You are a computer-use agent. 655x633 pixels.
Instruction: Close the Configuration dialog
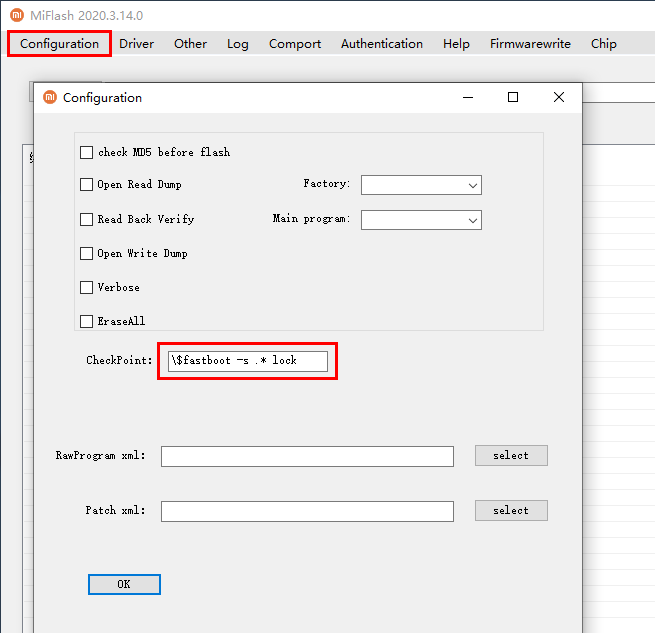(x=559, y=97)
